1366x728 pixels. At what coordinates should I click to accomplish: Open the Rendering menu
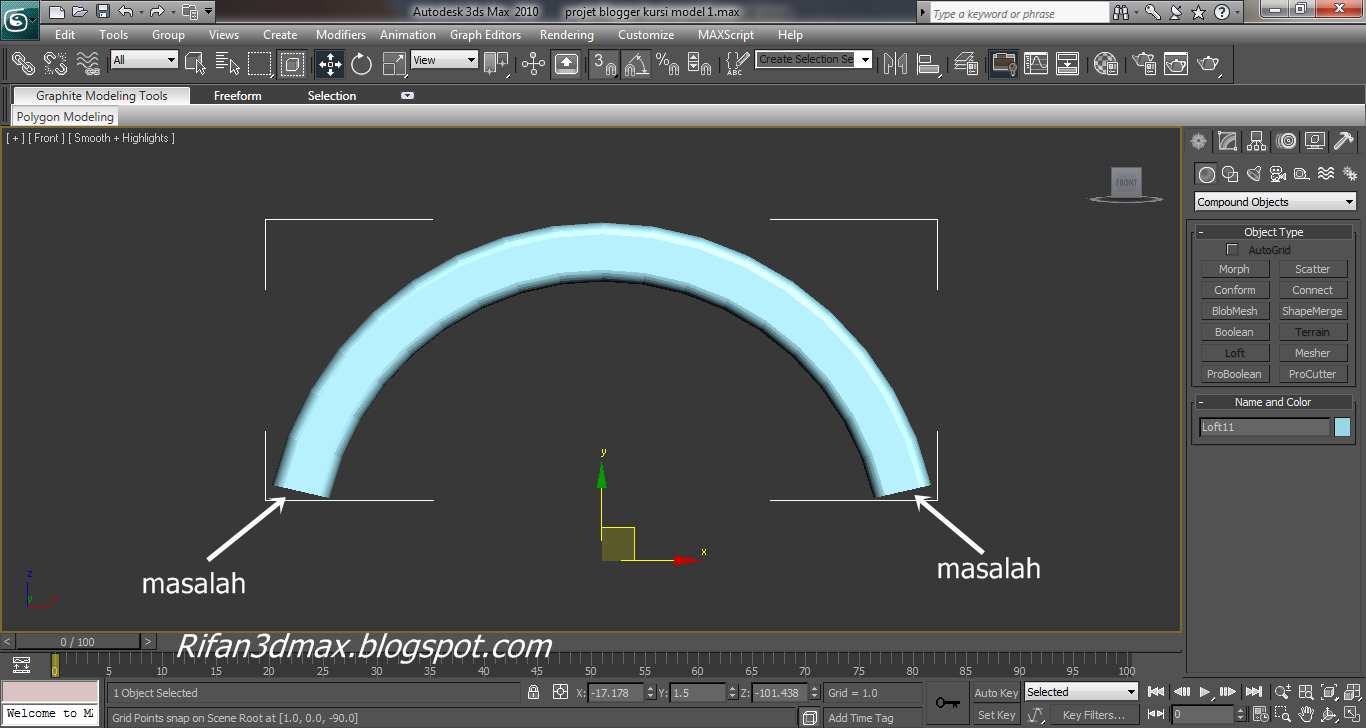[x=566, y=34]
